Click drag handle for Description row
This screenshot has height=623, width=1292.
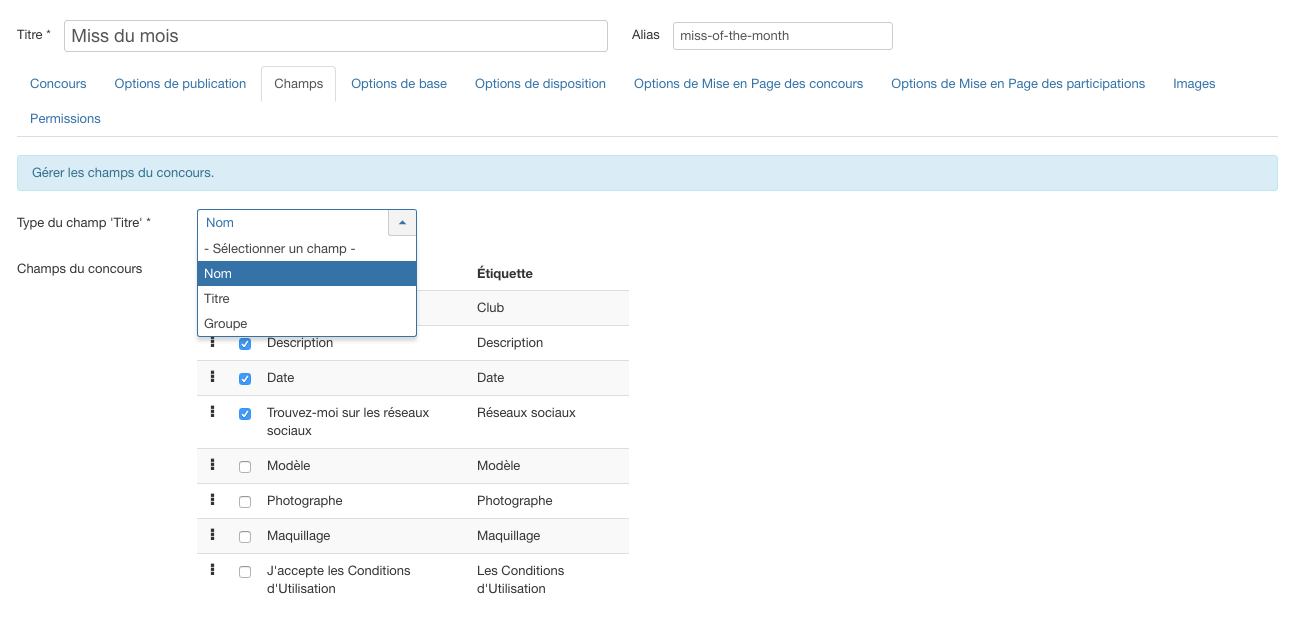tap(212, 343)
